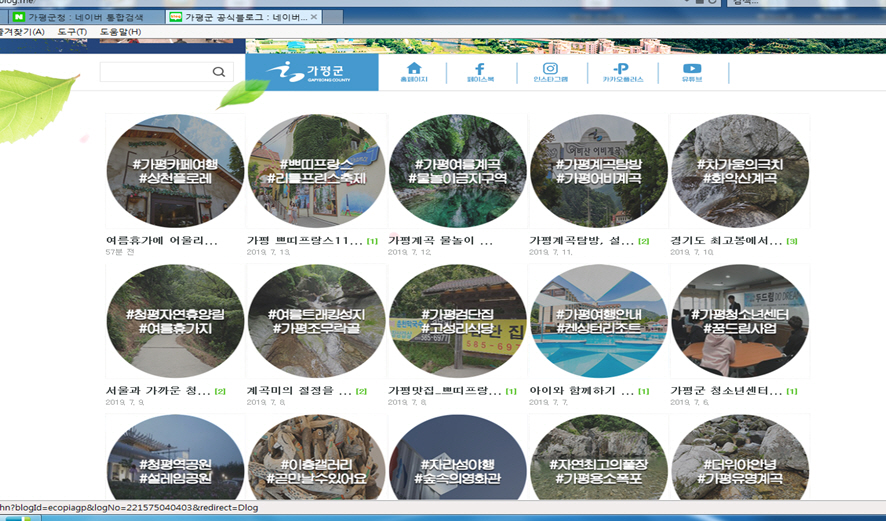
Task: Click the date 2019. 7. 12.
Action: tap(410, 252)
